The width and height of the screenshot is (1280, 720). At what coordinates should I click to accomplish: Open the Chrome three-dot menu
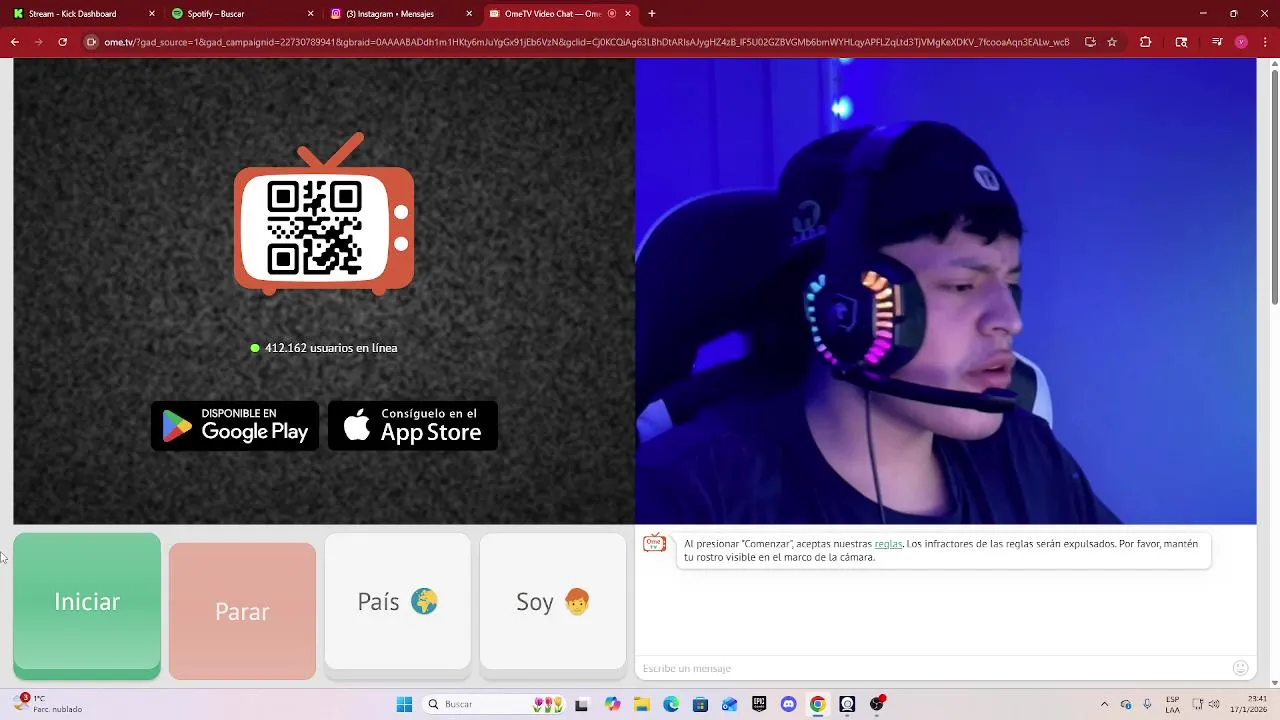coord(1265,42)
